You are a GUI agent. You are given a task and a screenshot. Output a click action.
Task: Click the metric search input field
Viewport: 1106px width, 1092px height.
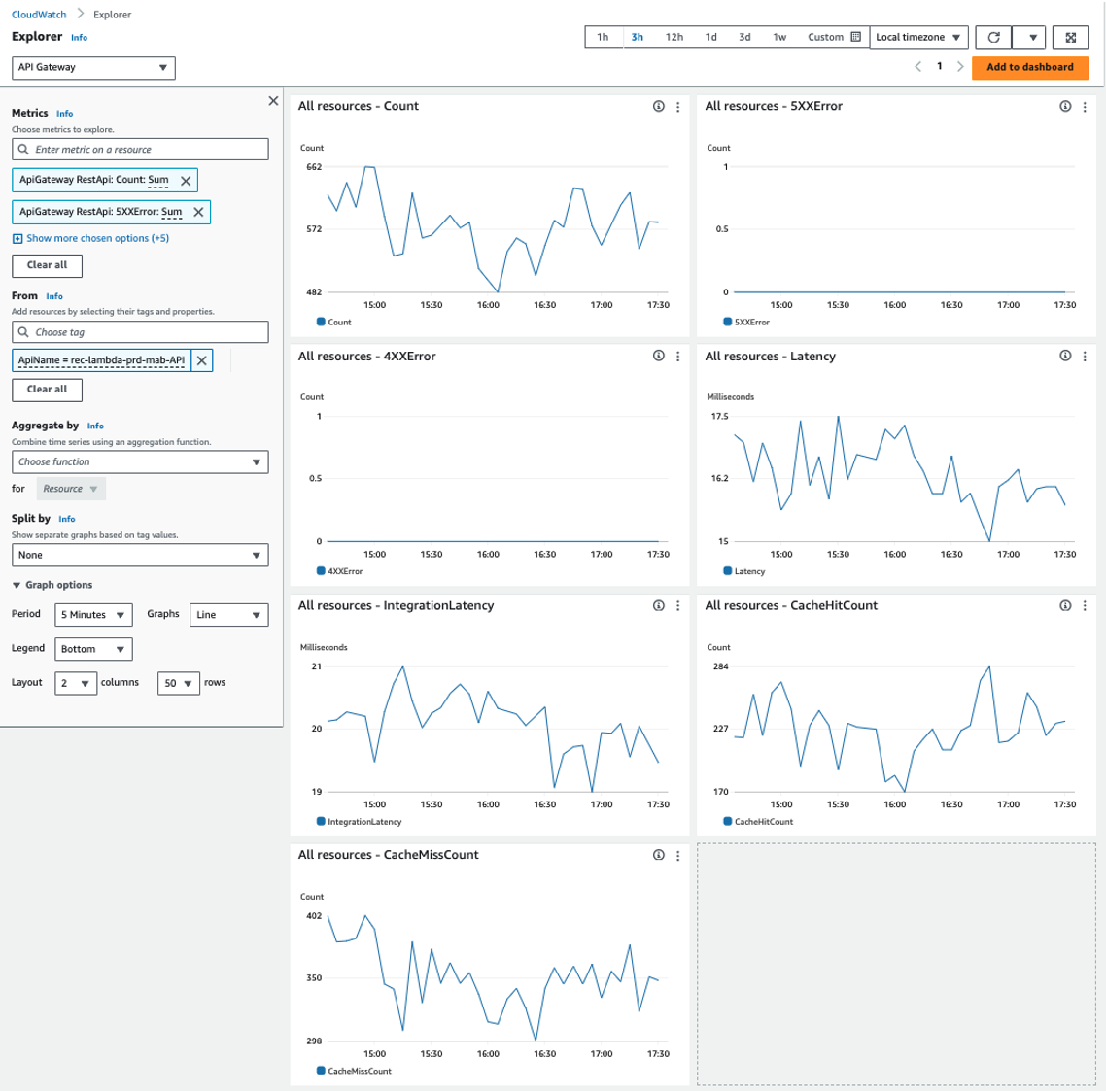pos(140,150)
